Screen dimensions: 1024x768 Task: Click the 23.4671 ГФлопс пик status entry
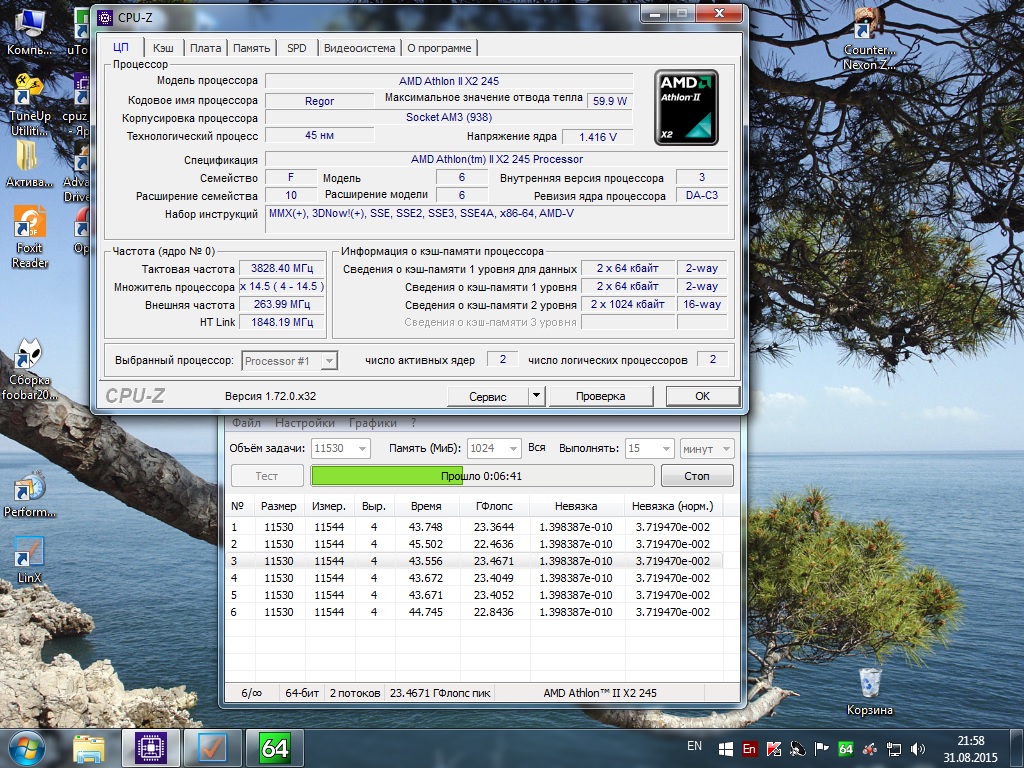[440, 693]
